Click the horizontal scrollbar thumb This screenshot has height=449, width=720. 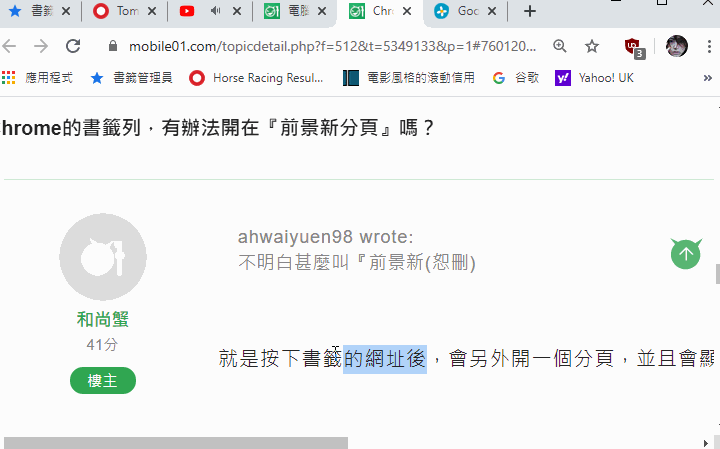tap(176, 443)
